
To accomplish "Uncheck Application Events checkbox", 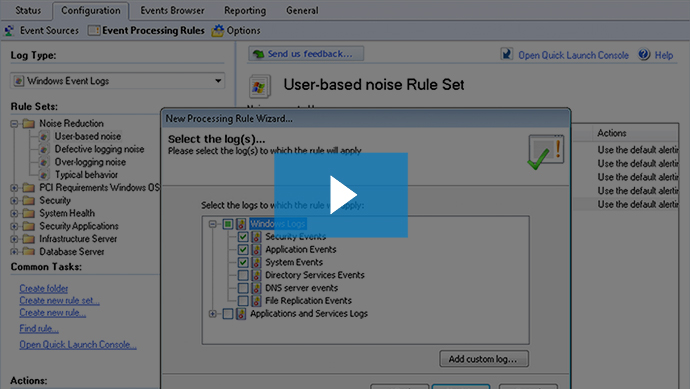I will (x=243, y=250).
